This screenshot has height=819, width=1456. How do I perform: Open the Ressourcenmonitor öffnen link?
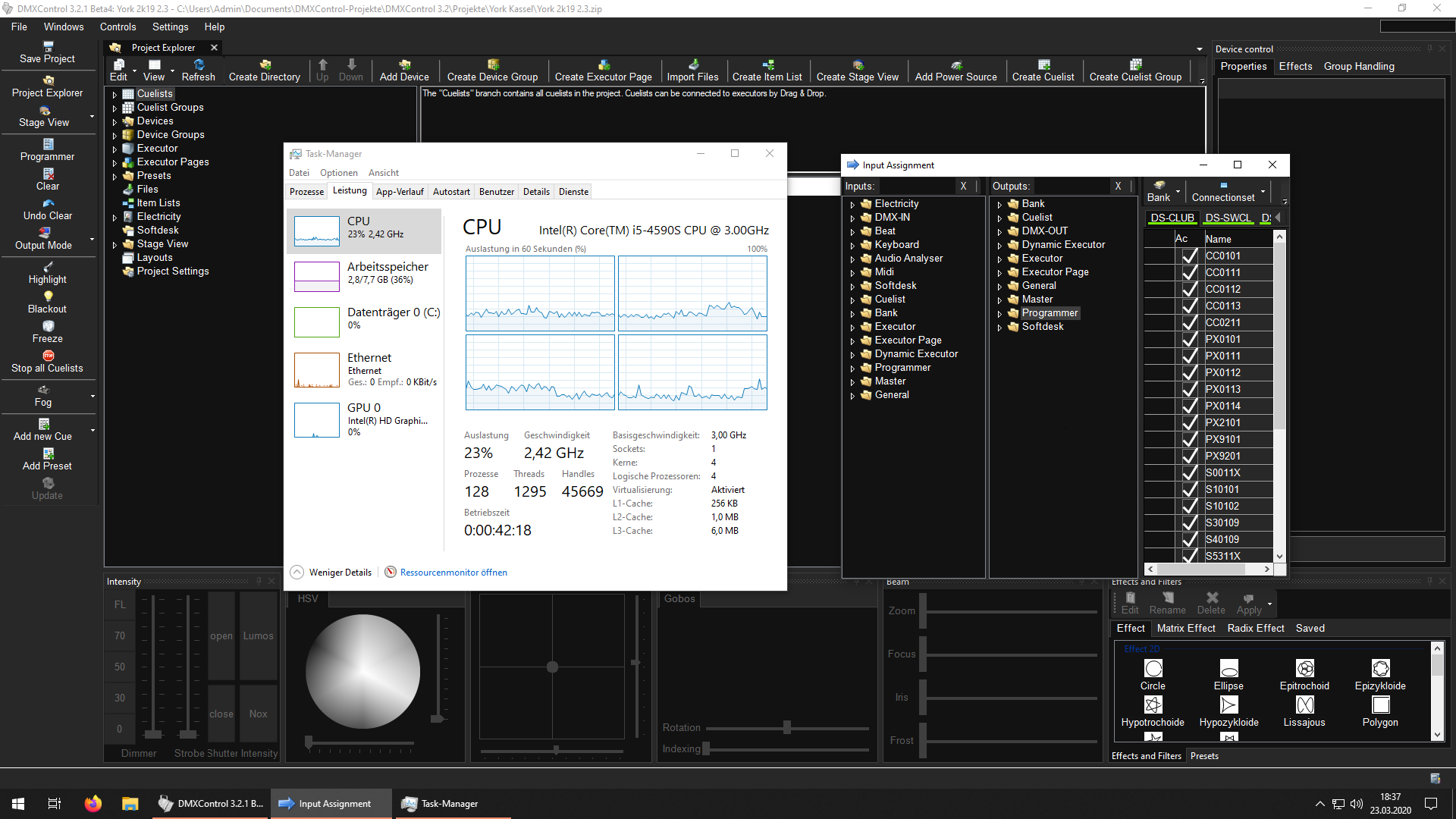pyautogui.click(x=453, y=573)
